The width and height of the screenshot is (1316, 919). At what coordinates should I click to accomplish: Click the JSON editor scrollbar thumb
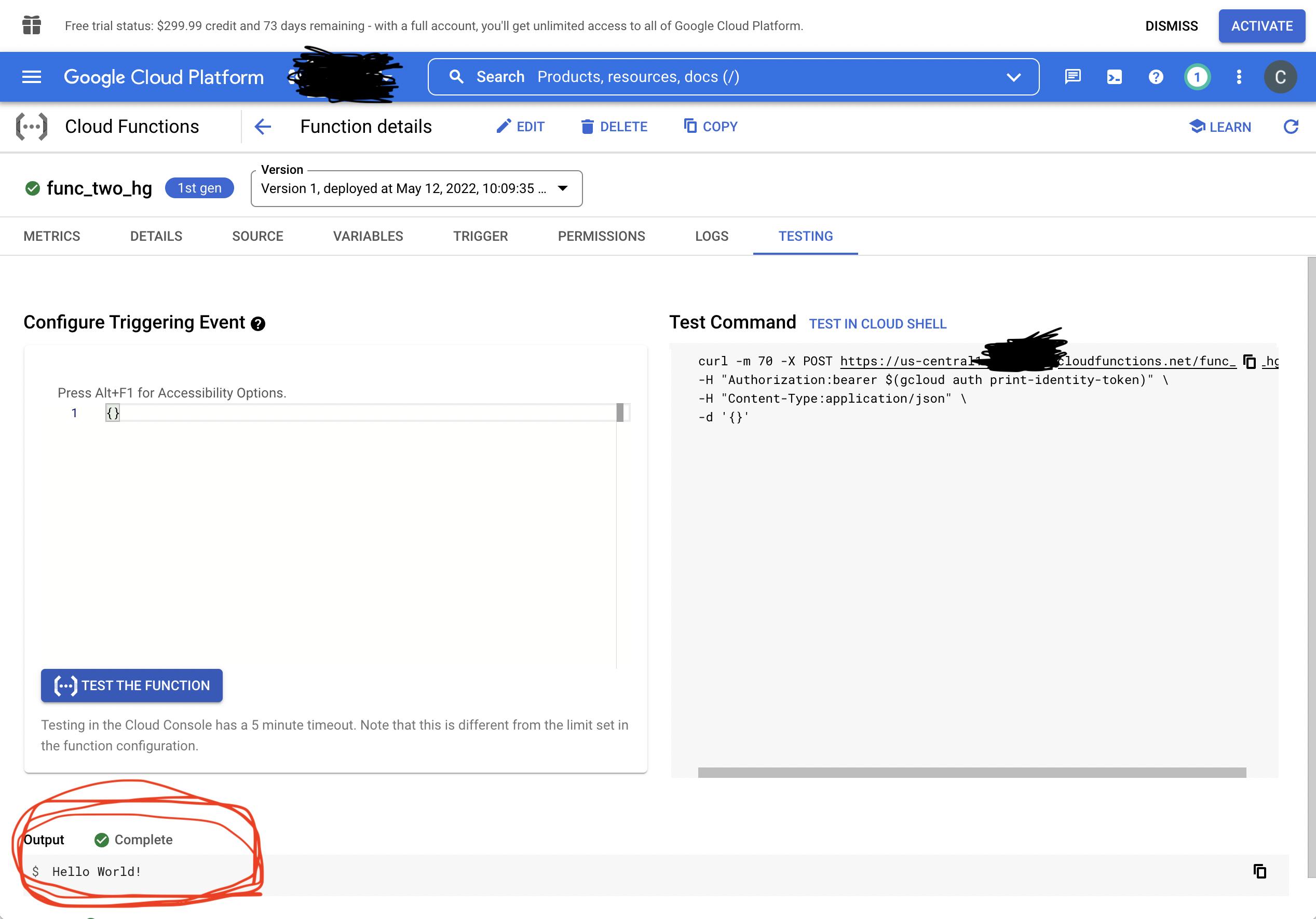[620, 413]
